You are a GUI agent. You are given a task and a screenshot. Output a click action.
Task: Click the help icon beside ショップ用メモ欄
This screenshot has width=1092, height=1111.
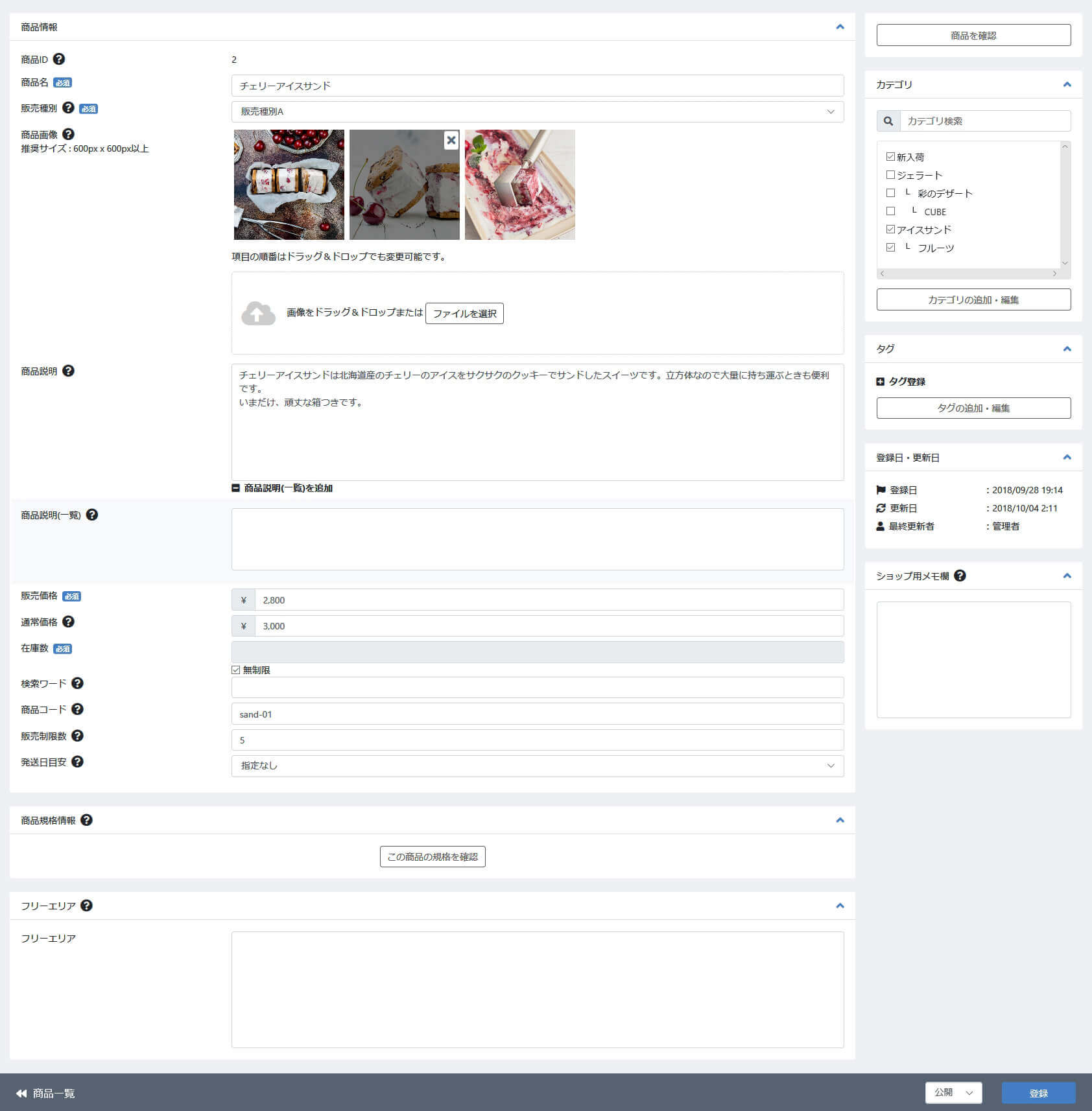[960, 576]
